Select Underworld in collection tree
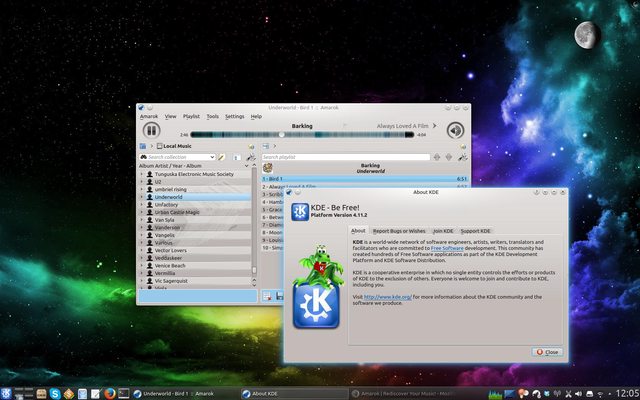Screen dimensions: 640x400 (195, 197)
